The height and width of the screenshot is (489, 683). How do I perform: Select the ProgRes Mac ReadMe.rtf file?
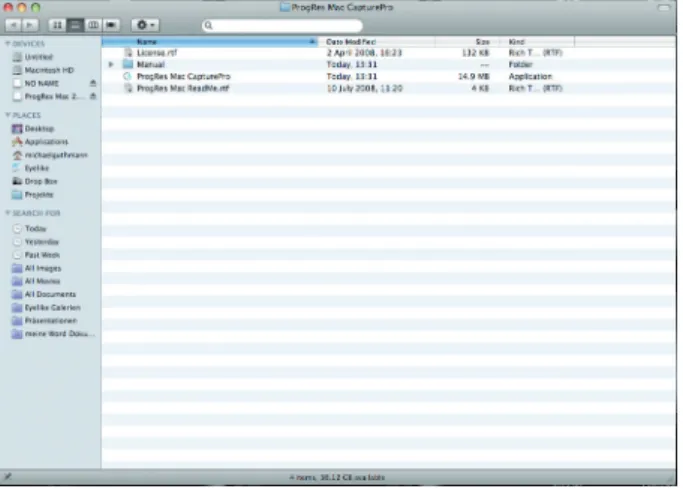pos(389,88)
